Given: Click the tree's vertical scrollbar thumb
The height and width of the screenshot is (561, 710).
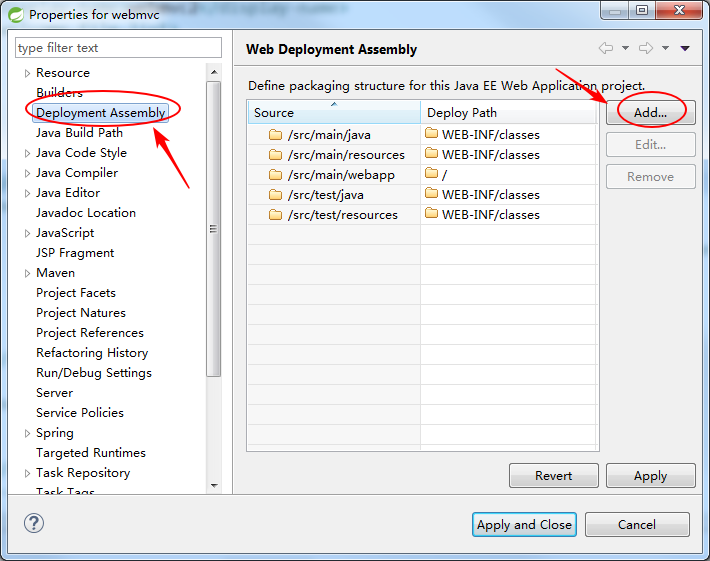Looking at the screenshot, I should (213, 229).
